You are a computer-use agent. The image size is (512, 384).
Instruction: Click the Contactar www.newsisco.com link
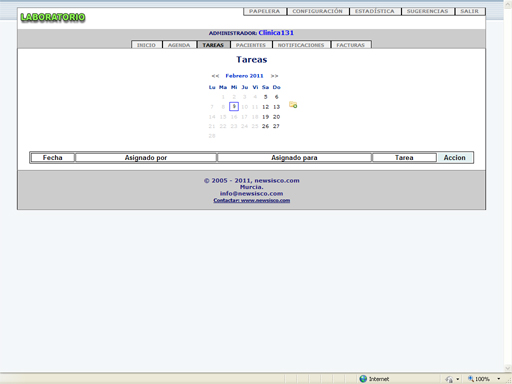[252, 200]
